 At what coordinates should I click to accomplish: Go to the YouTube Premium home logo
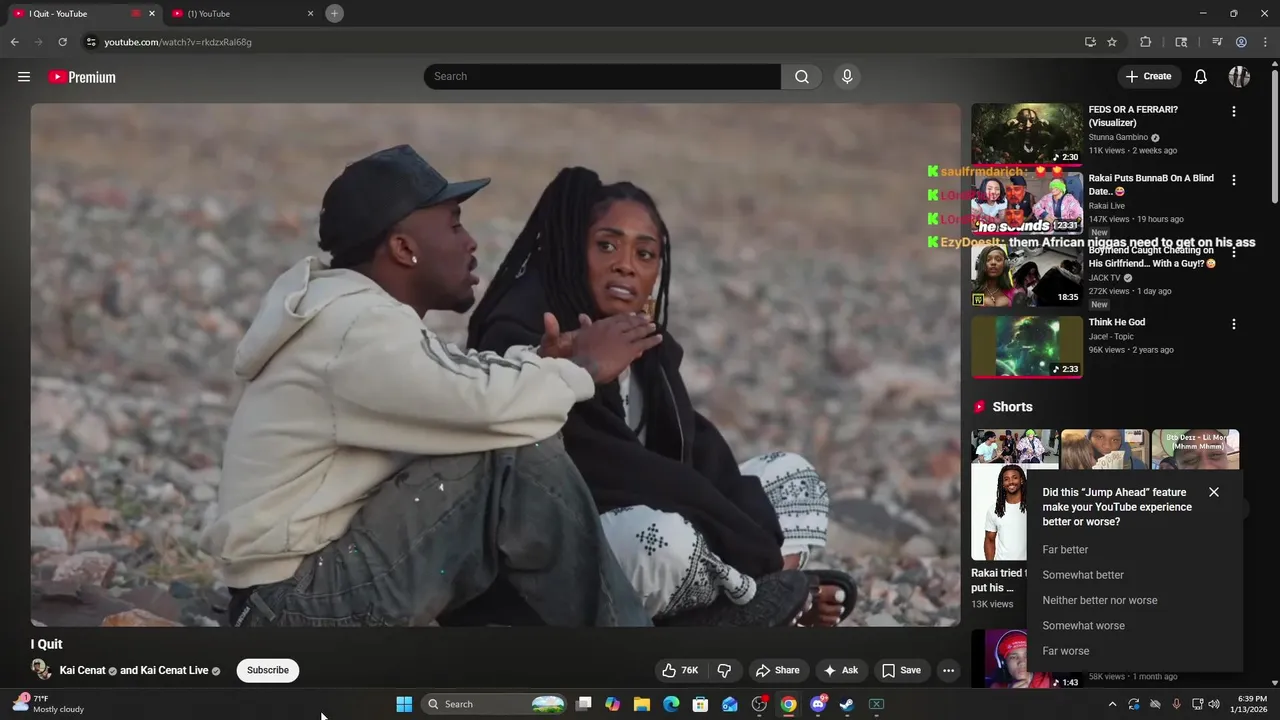pyautogui.click(x=82, y=77)
